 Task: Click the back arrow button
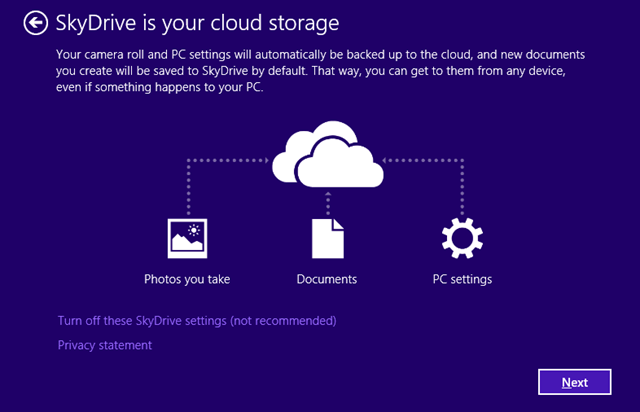(36, 22)
